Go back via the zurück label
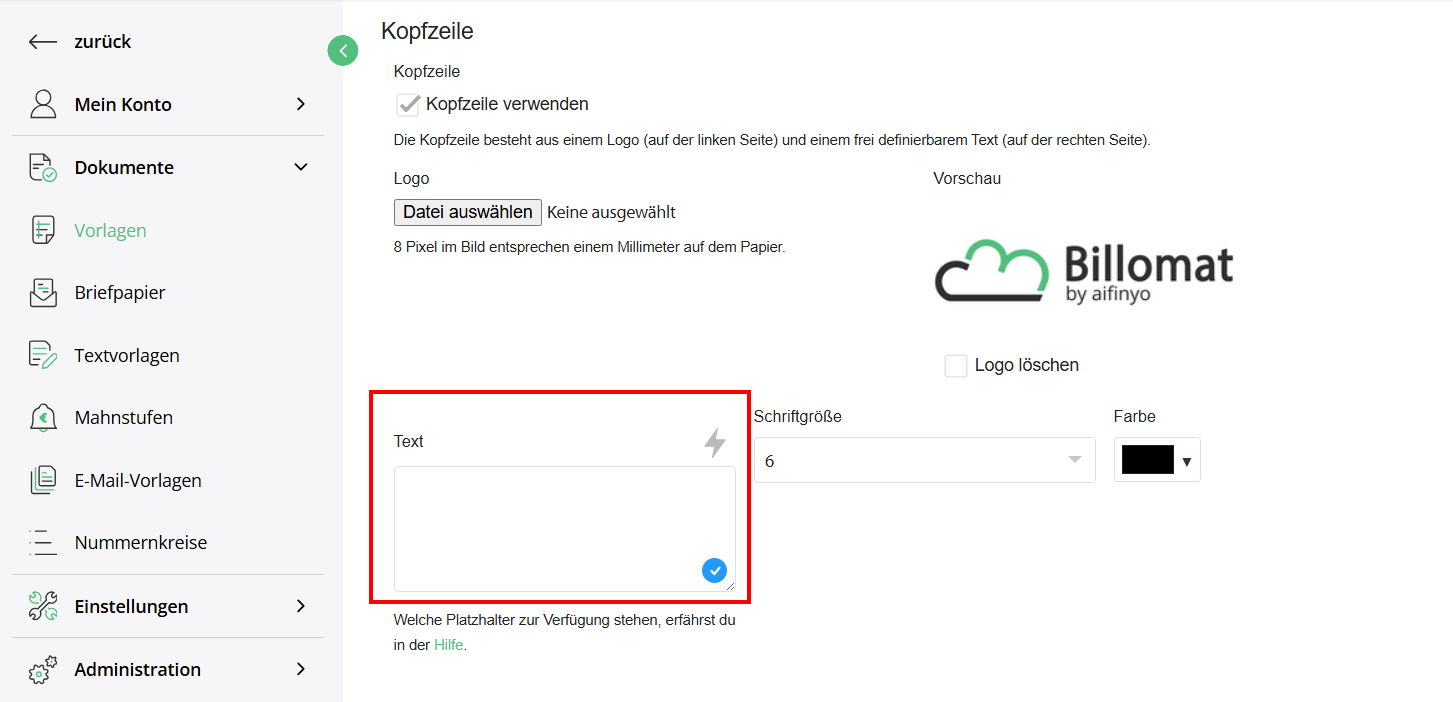The image size is (1453, 702). coord(103,42)
